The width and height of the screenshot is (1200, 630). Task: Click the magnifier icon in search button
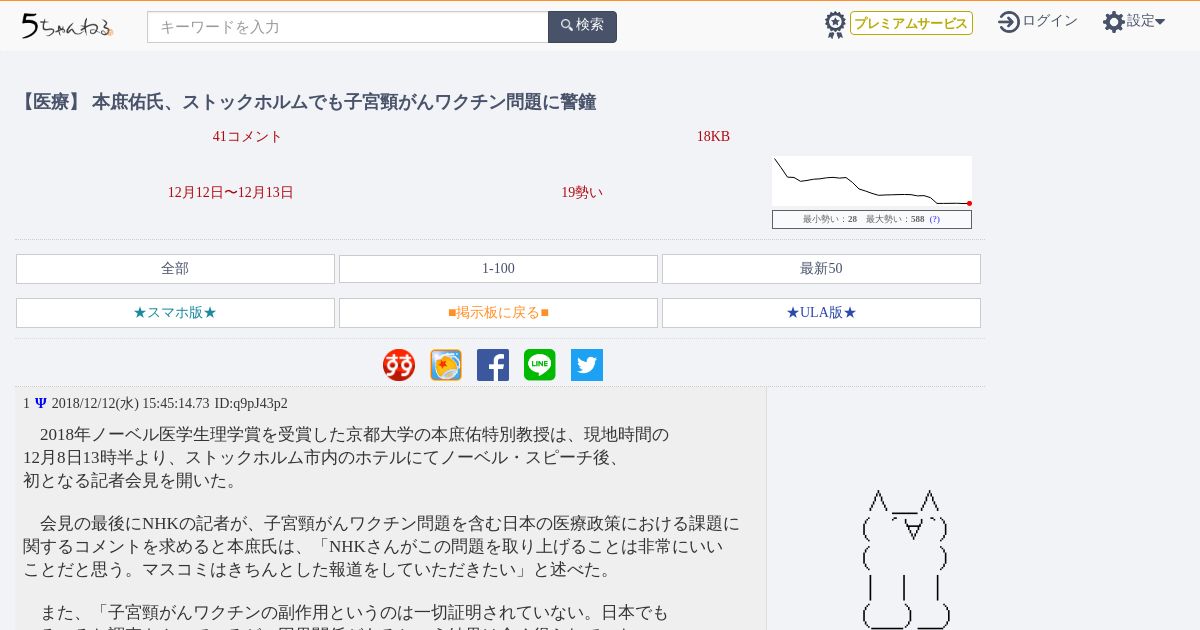pos(567,25)
